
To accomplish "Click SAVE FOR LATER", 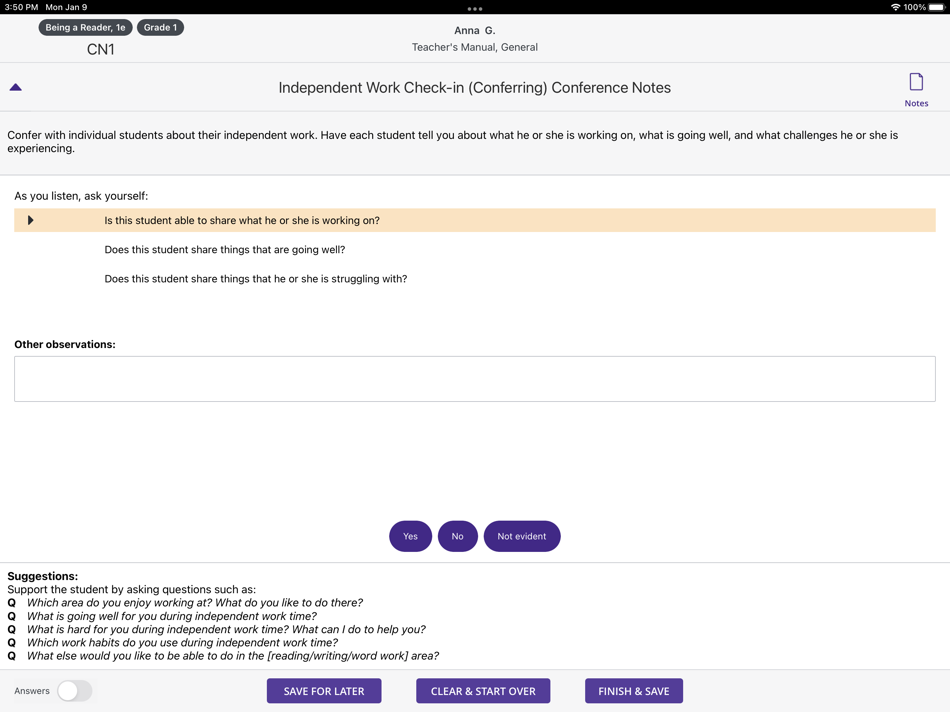I will pyautogui.click(x=324, y=691).
